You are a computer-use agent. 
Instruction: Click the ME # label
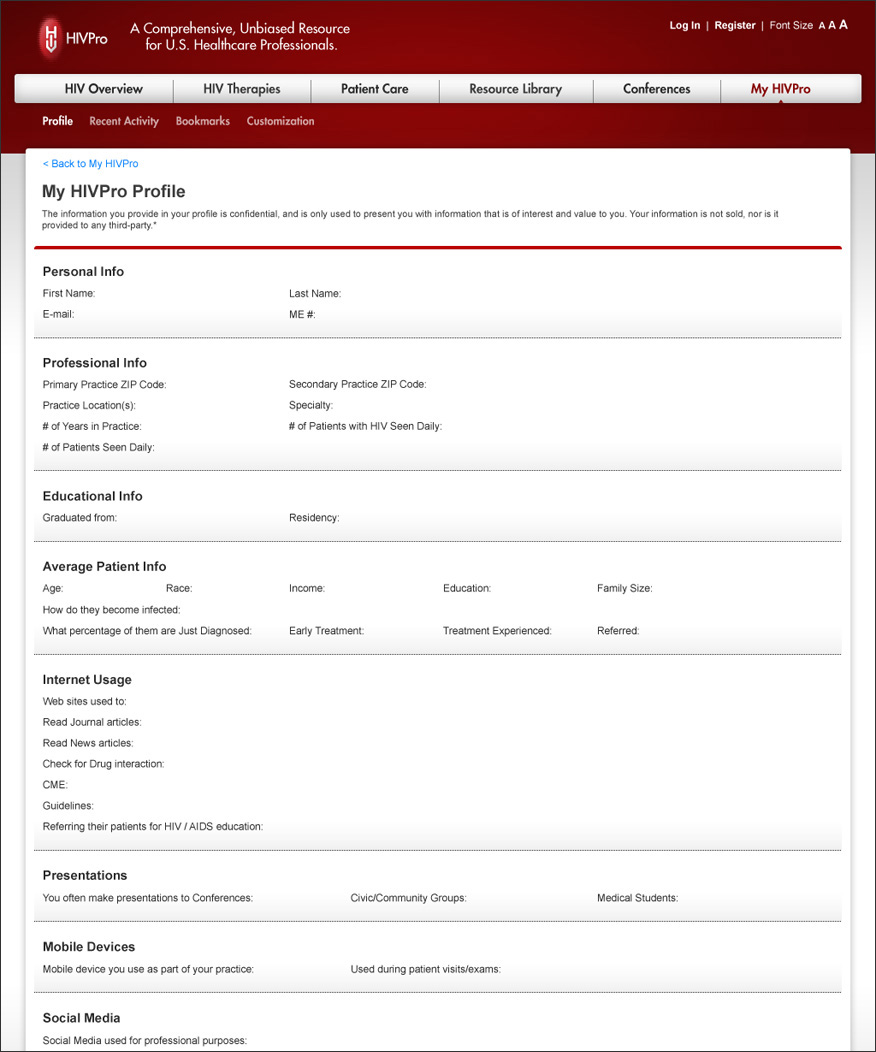coord(303,314)
